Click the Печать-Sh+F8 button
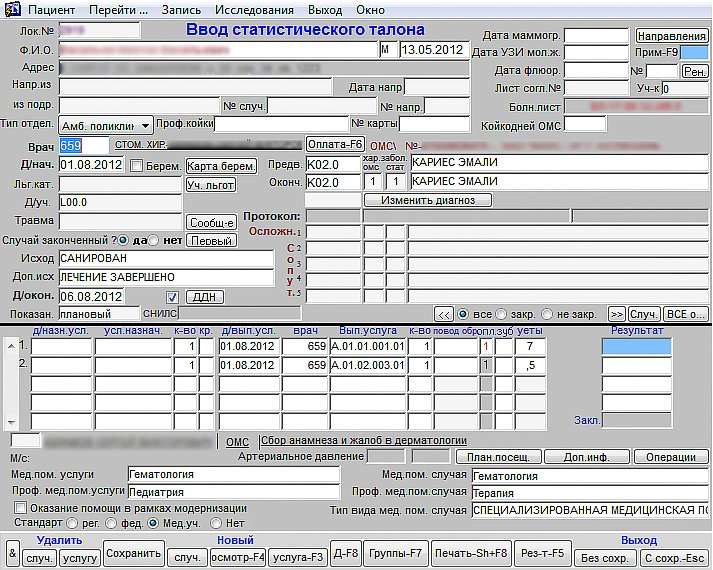The image size is (713, 570). 471,553
